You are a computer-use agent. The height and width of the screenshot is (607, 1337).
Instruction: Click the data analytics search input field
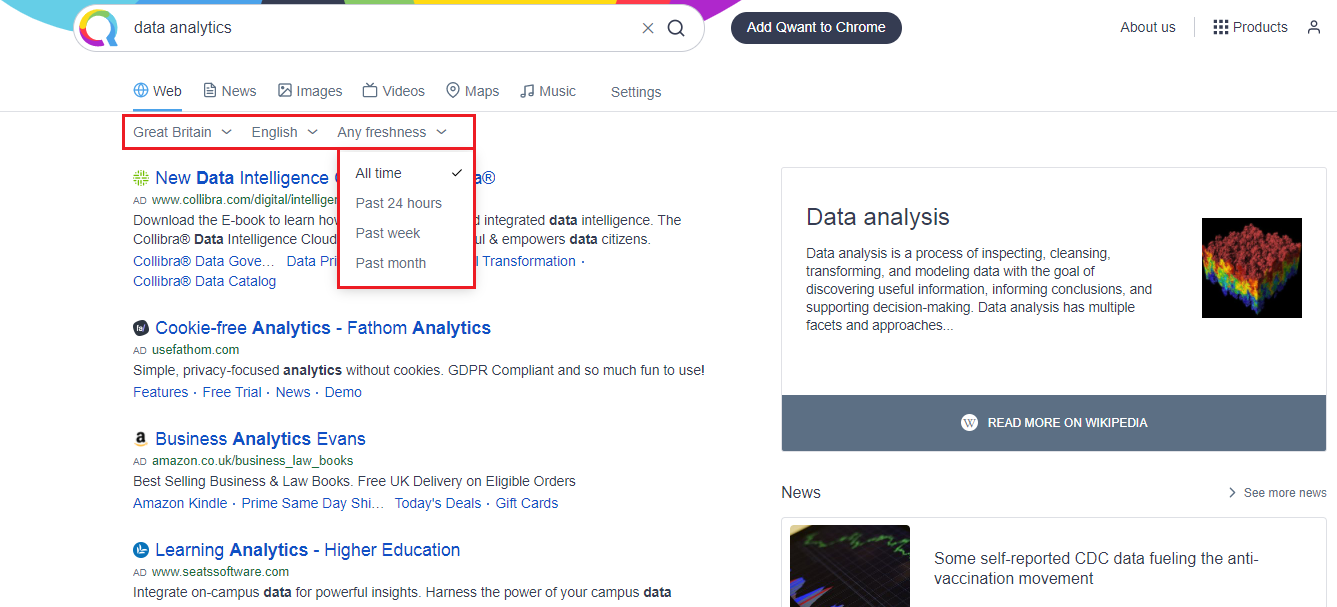tap(380, 28)
